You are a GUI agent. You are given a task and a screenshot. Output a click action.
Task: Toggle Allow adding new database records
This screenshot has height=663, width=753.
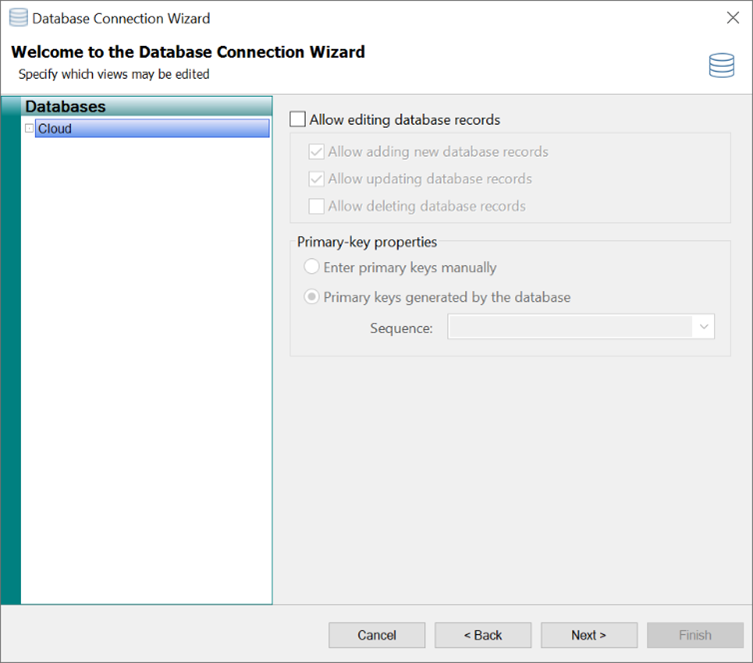(317, 152)
